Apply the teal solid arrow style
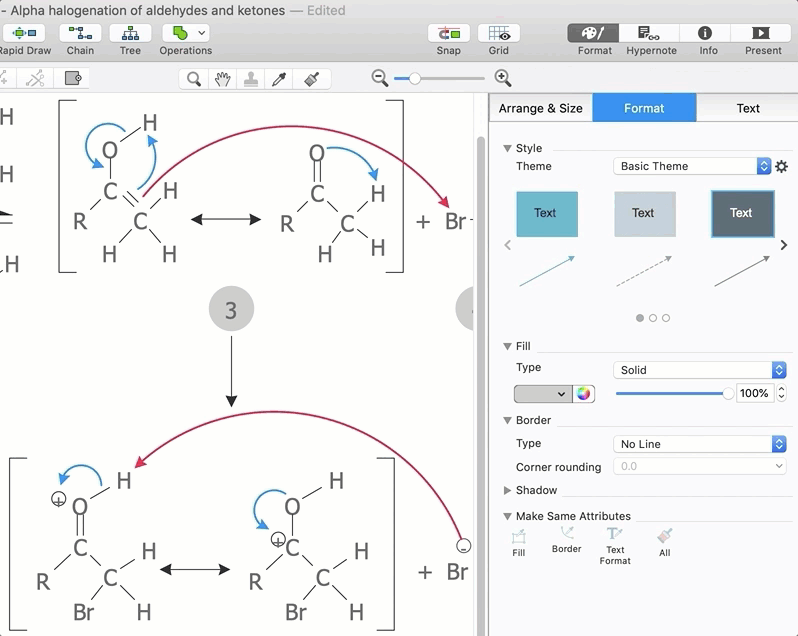Viewport: 798px width, 636px height. 547,271
